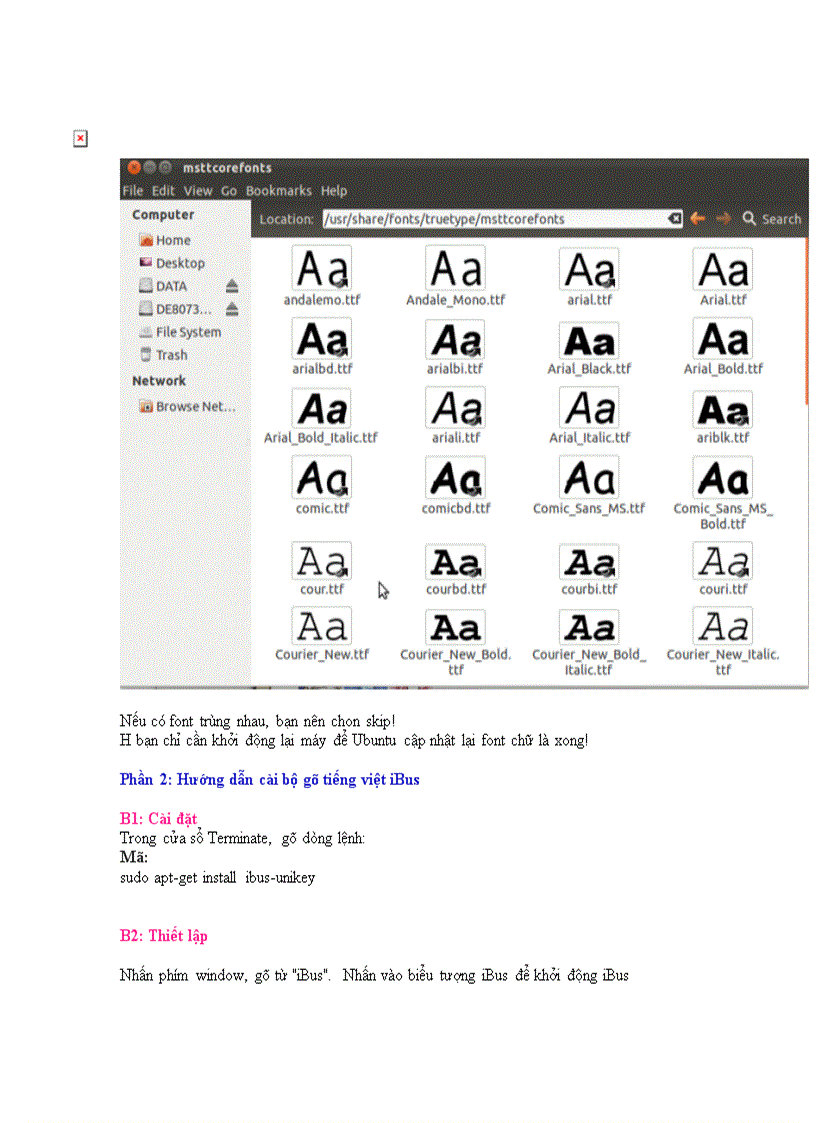The height and width of the screenshot is (1123, 816).
Task: Click the broken image placeholder icon
Action: coord(80,139)
